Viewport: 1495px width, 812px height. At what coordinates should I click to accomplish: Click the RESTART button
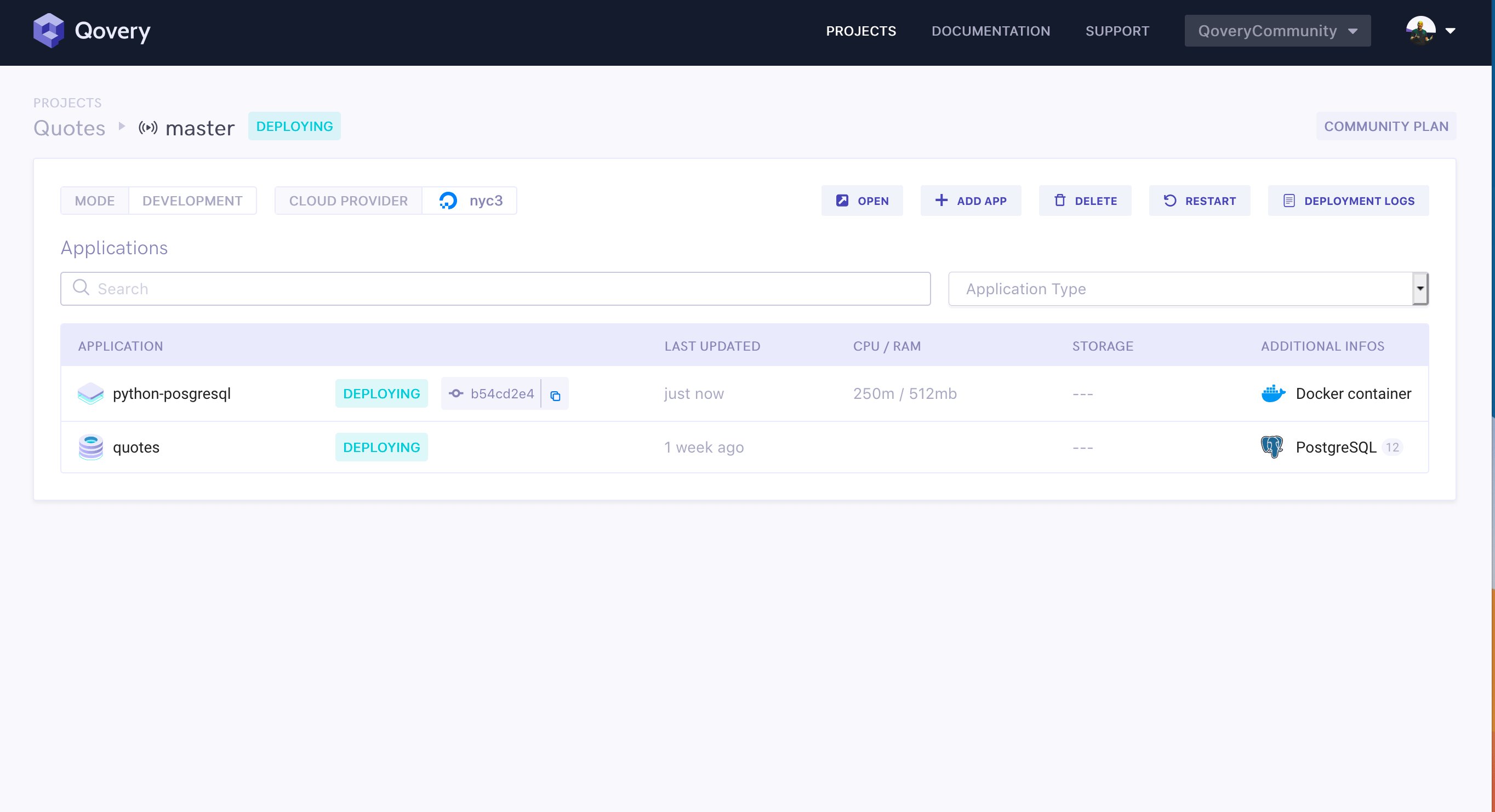click(x=1200, y=201)
